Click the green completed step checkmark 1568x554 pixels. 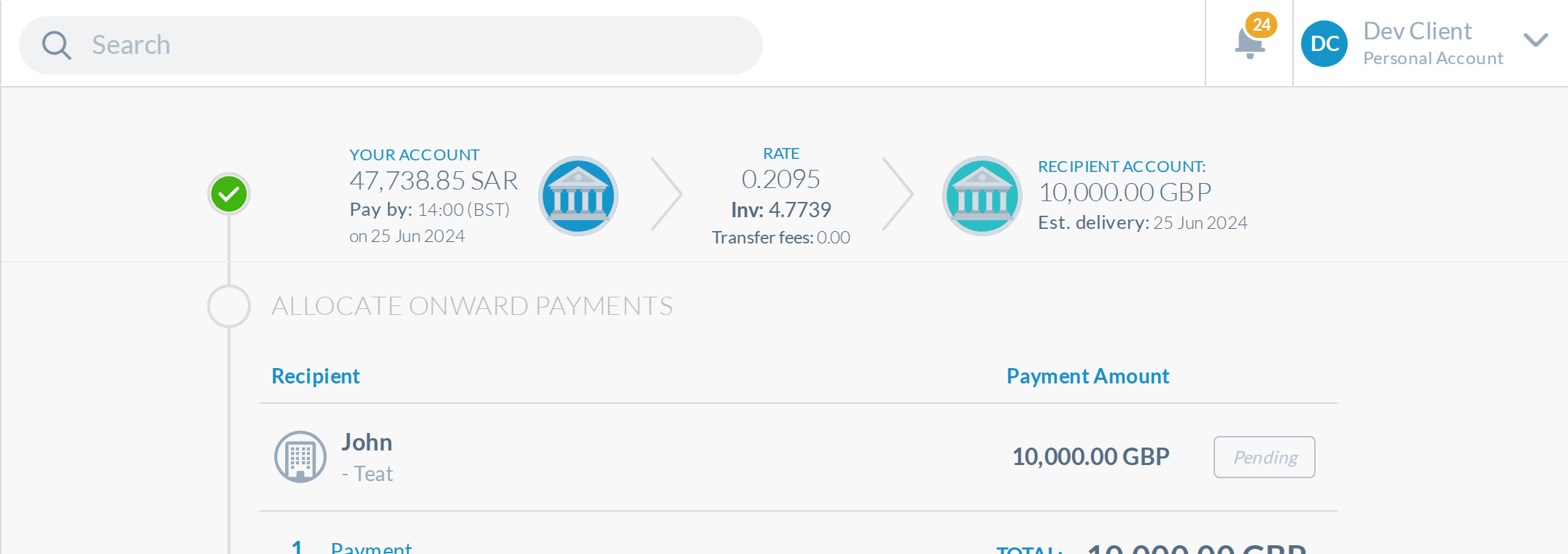coord(229,194)
